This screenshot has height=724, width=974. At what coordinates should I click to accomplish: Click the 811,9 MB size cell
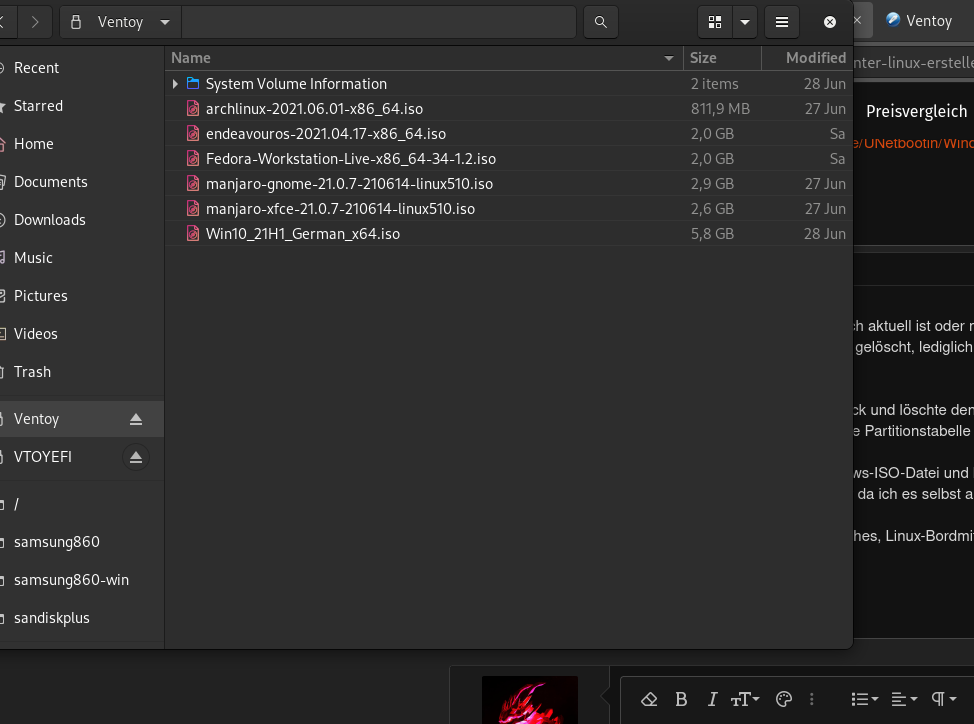[x=720, y=109]
